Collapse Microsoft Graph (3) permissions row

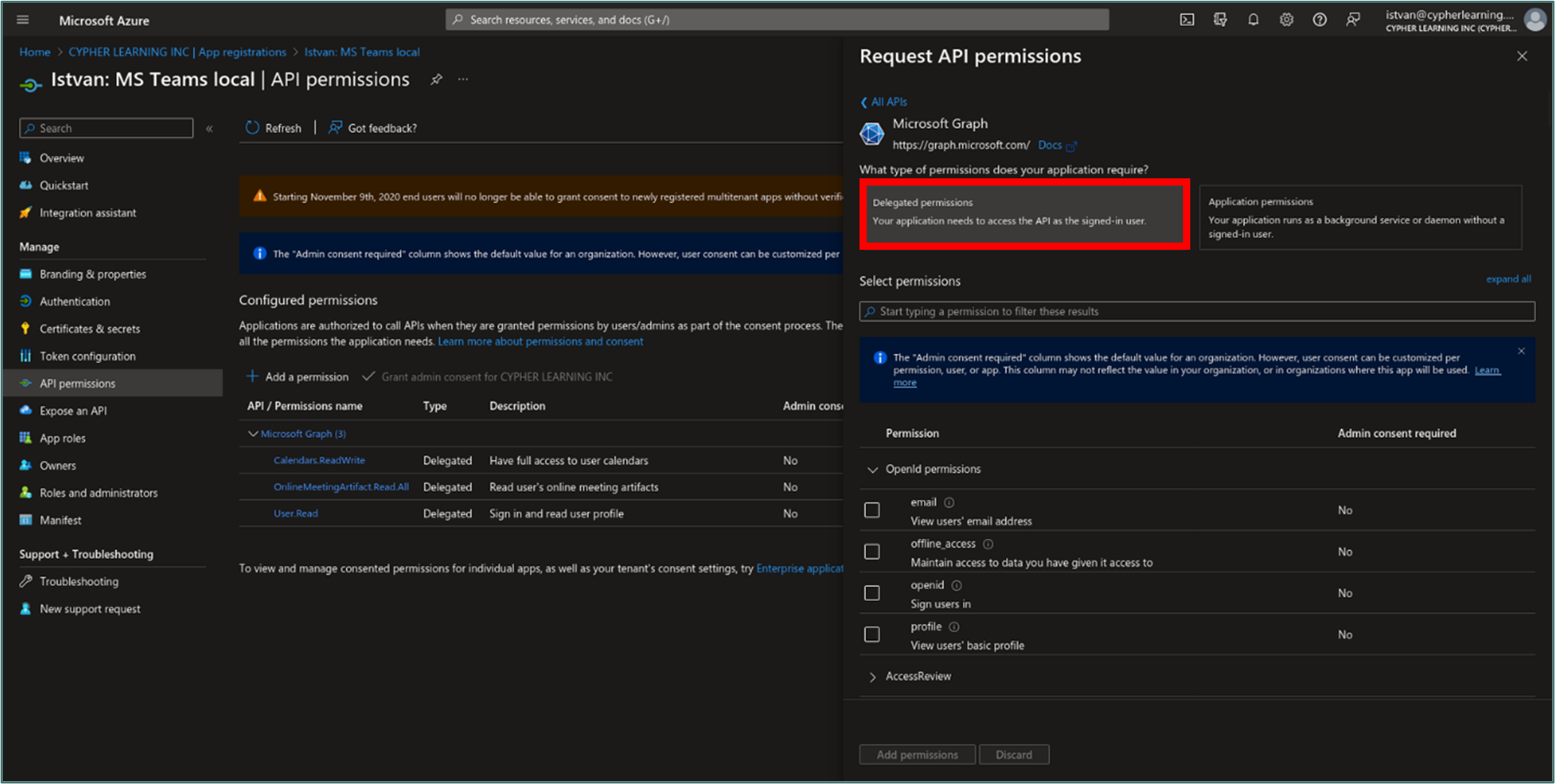pyautogui.click(x=252, y=434)
